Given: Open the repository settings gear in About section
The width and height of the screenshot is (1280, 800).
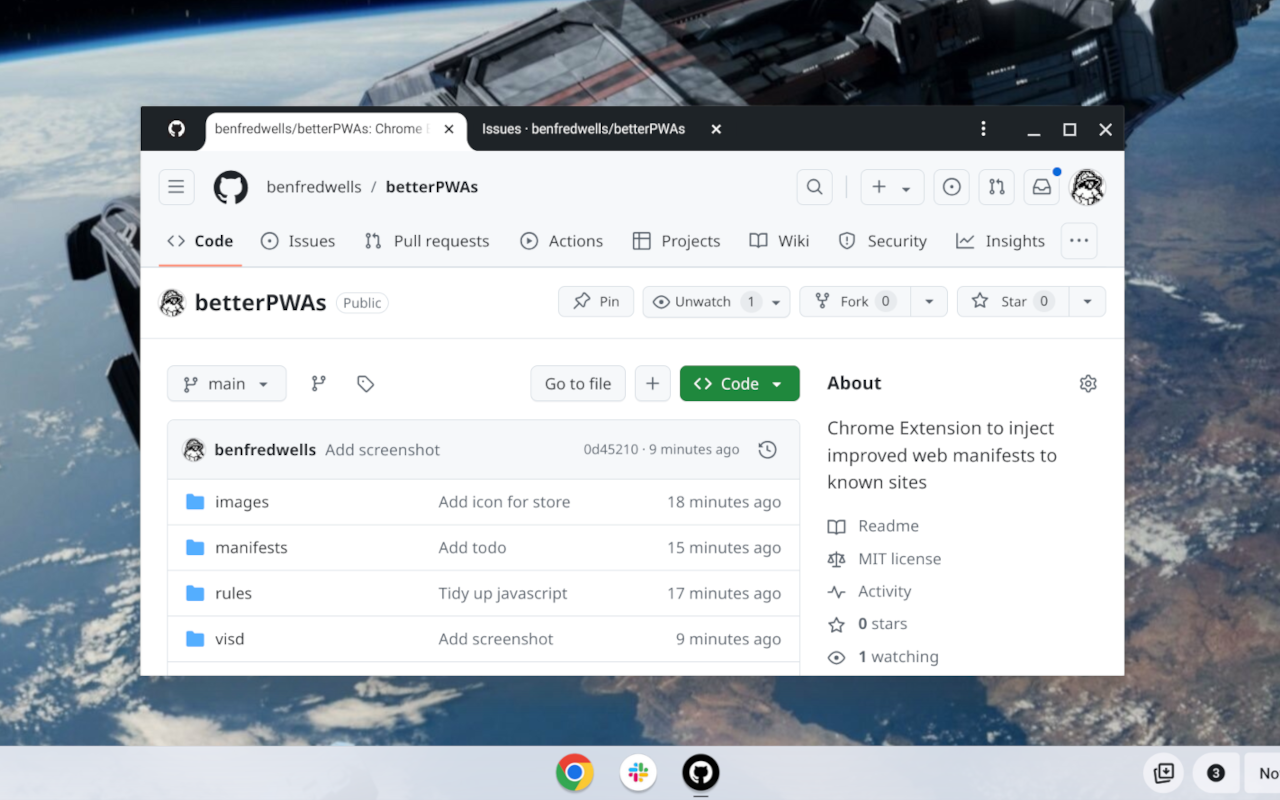Looking at the screenshot, I should pyautogui.click(x=1088, y=383).
